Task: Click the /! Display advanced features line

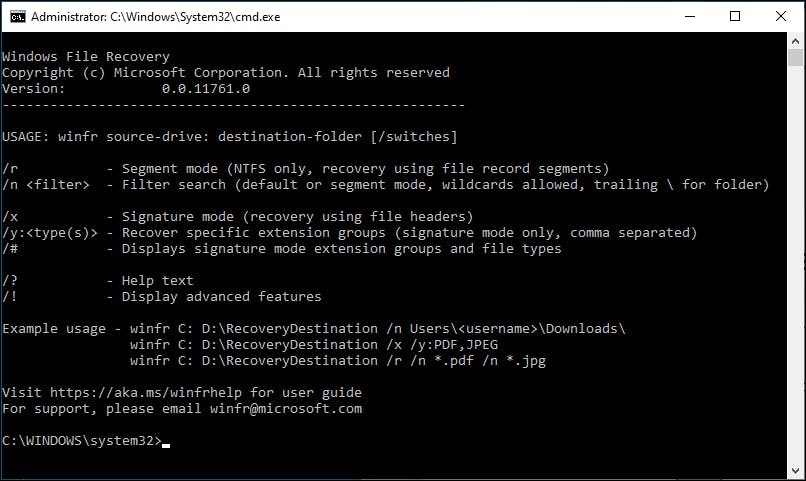Action: click(x=161, y=297)
